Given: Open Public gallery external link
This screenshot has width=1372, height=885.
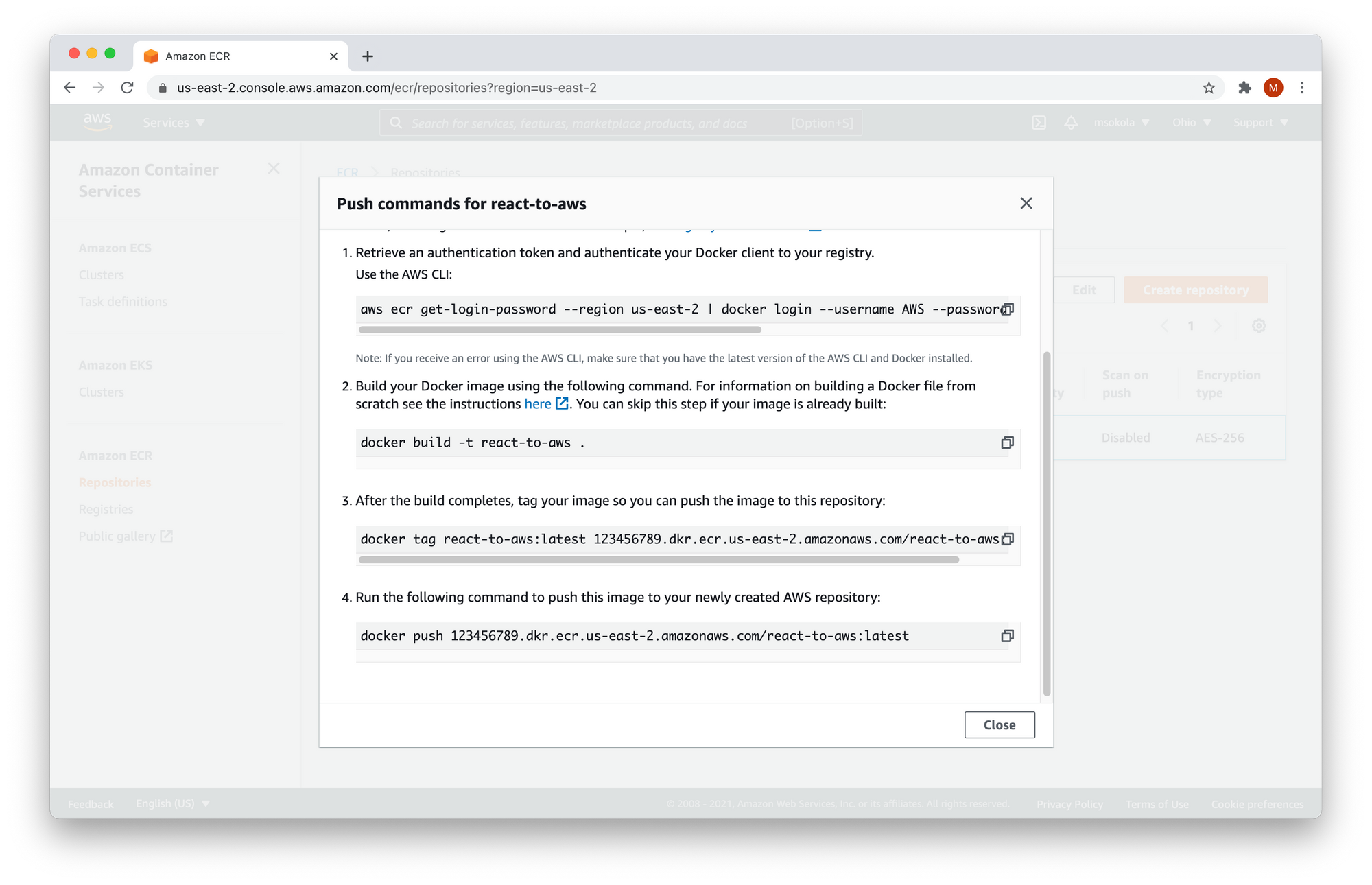Looking at the screenshot, I should [126, 536].
